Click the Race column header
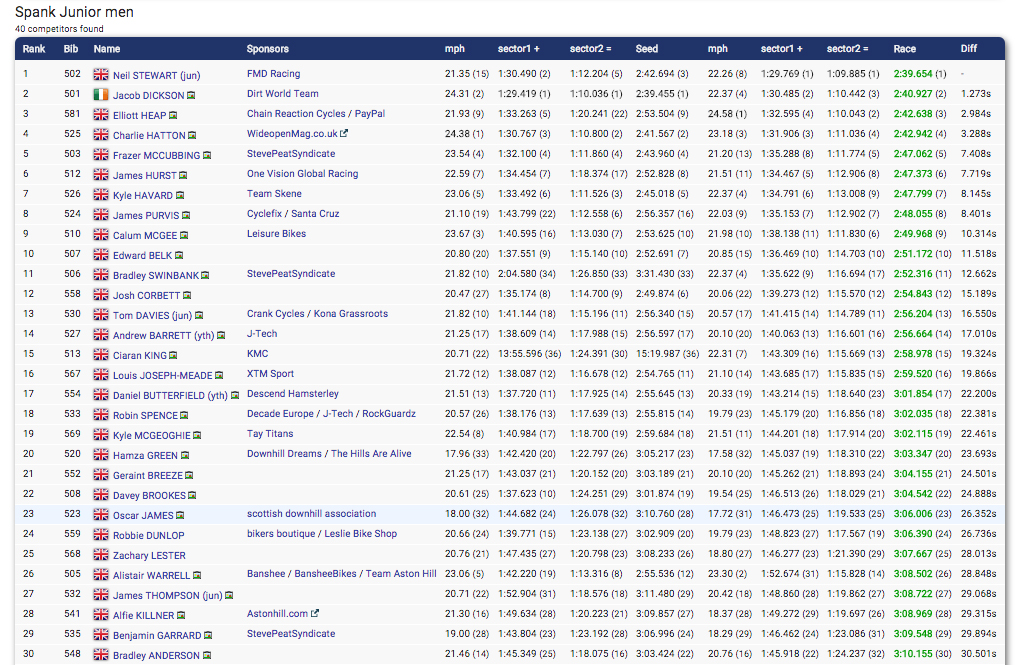Screen dimensions: 1019x665 tap(904, 49)
